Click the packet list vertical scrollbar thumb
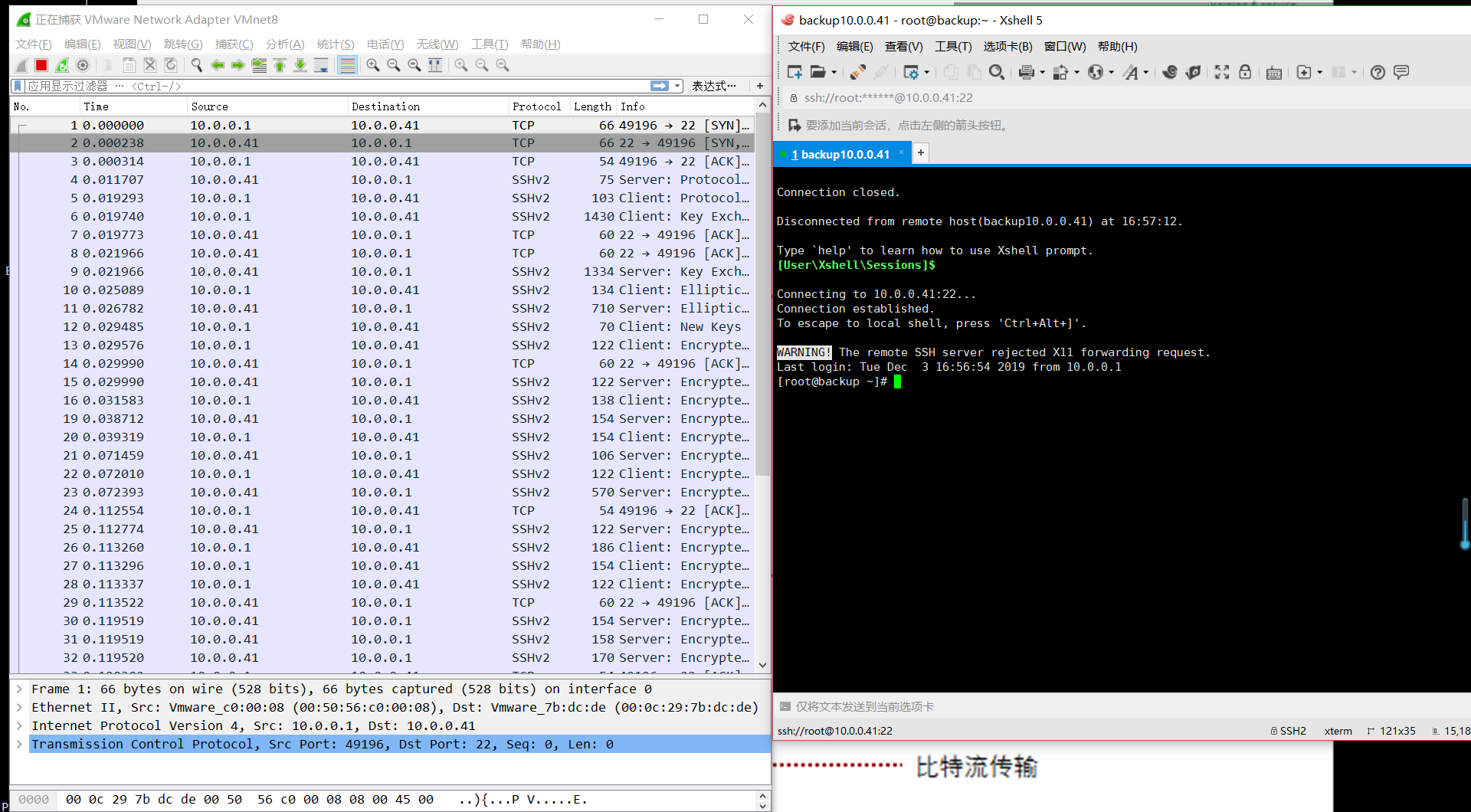The width and height of the screenshot is (1471, 812). tap(762, 295)
